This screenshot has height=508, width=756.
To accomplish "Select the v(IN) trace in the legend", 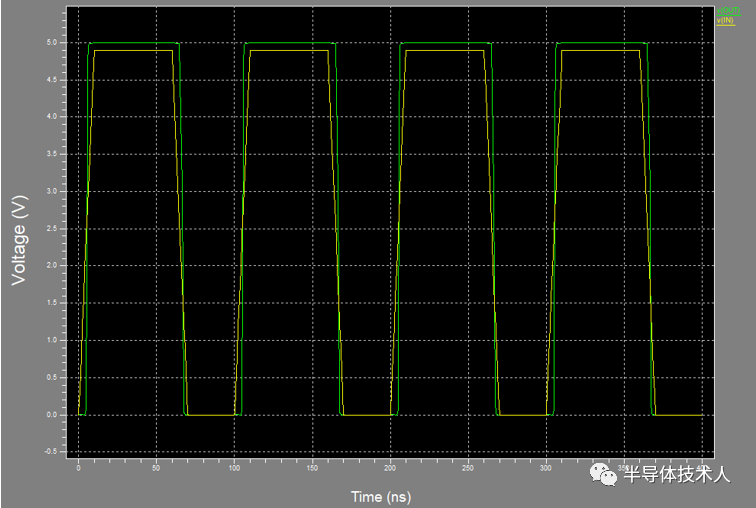I will click(725, 20).
